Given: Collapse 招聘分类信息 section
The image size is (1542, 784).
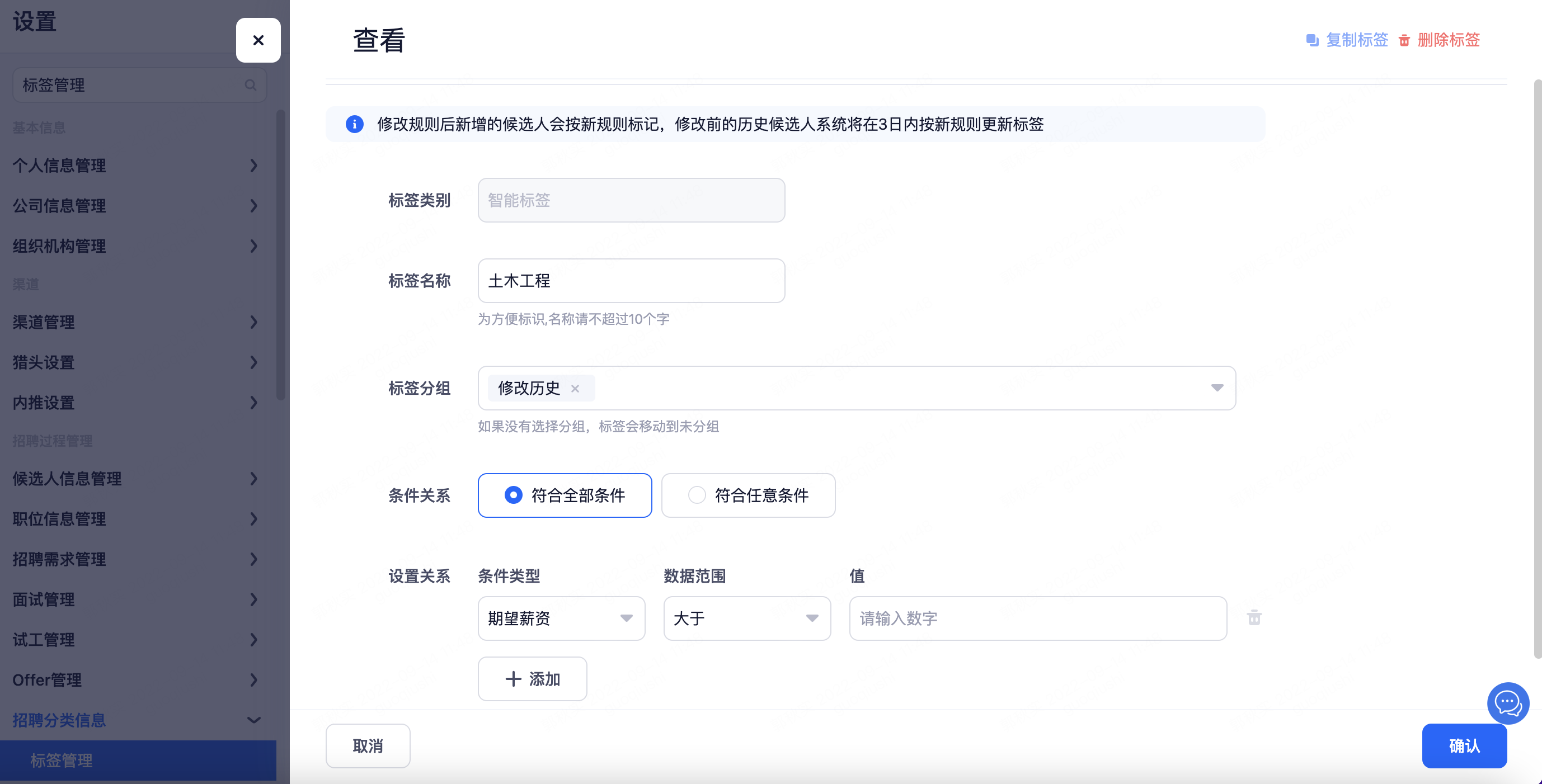Looking at the screenshot, I should [138, 720].
